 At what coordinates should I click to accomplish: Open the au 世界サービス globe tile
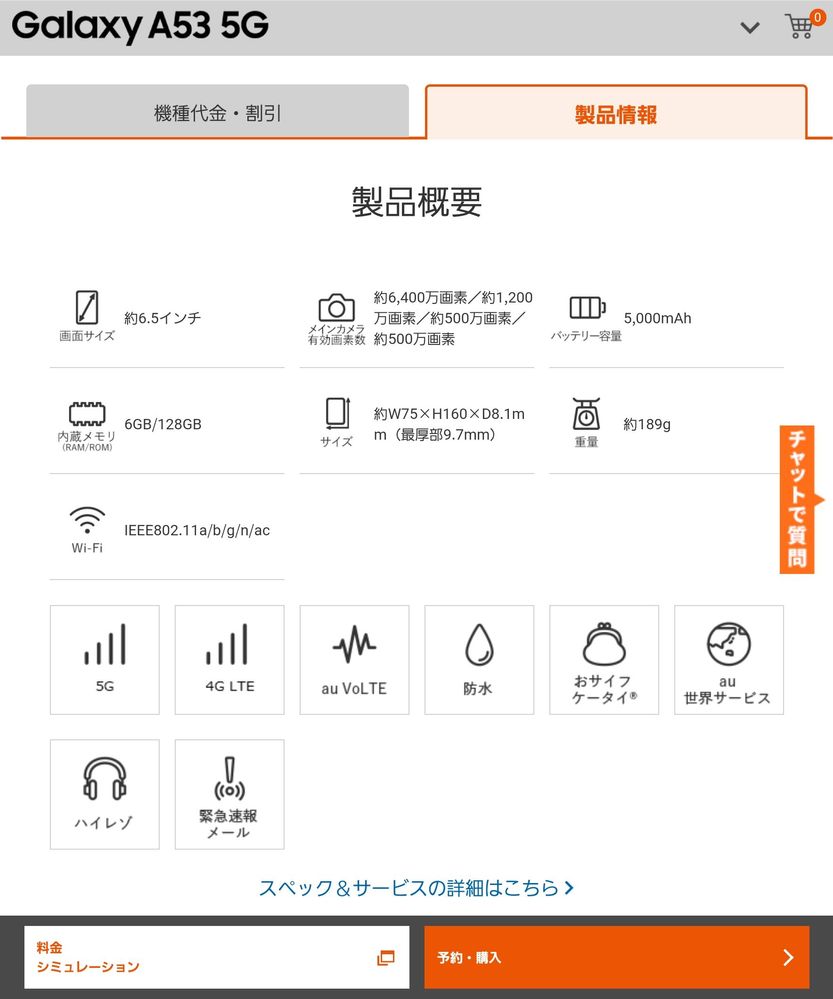(729, 660)
